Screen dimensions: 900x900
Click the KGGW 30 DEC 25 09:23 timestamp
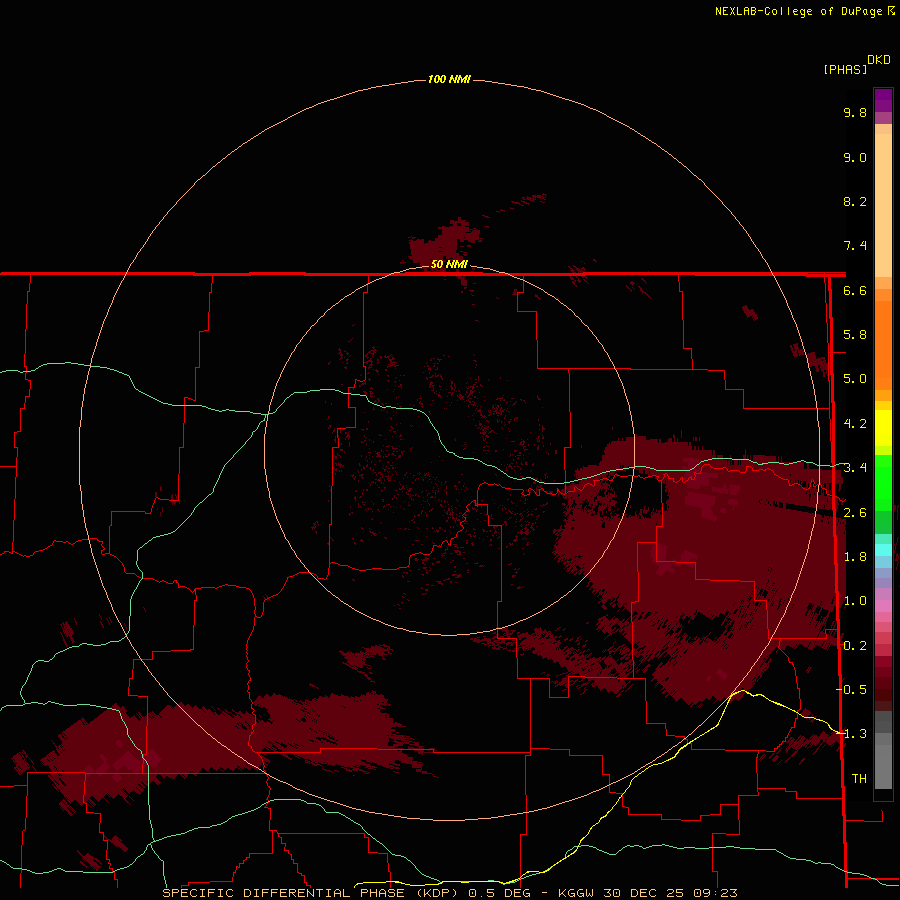pyautogui.click(x=648, y=893)
